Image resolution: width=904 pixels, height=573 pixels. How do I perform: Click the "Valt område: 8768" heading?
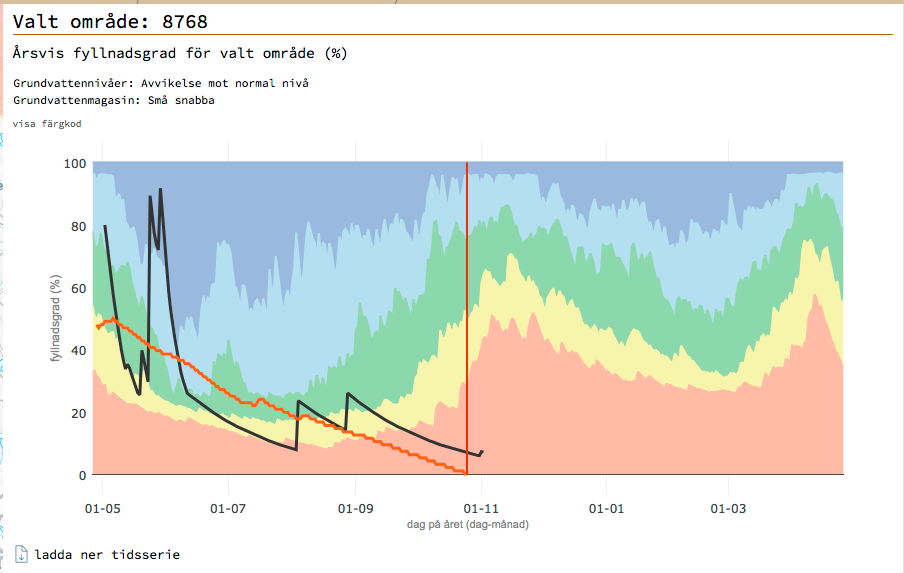[x=111, y=21]
